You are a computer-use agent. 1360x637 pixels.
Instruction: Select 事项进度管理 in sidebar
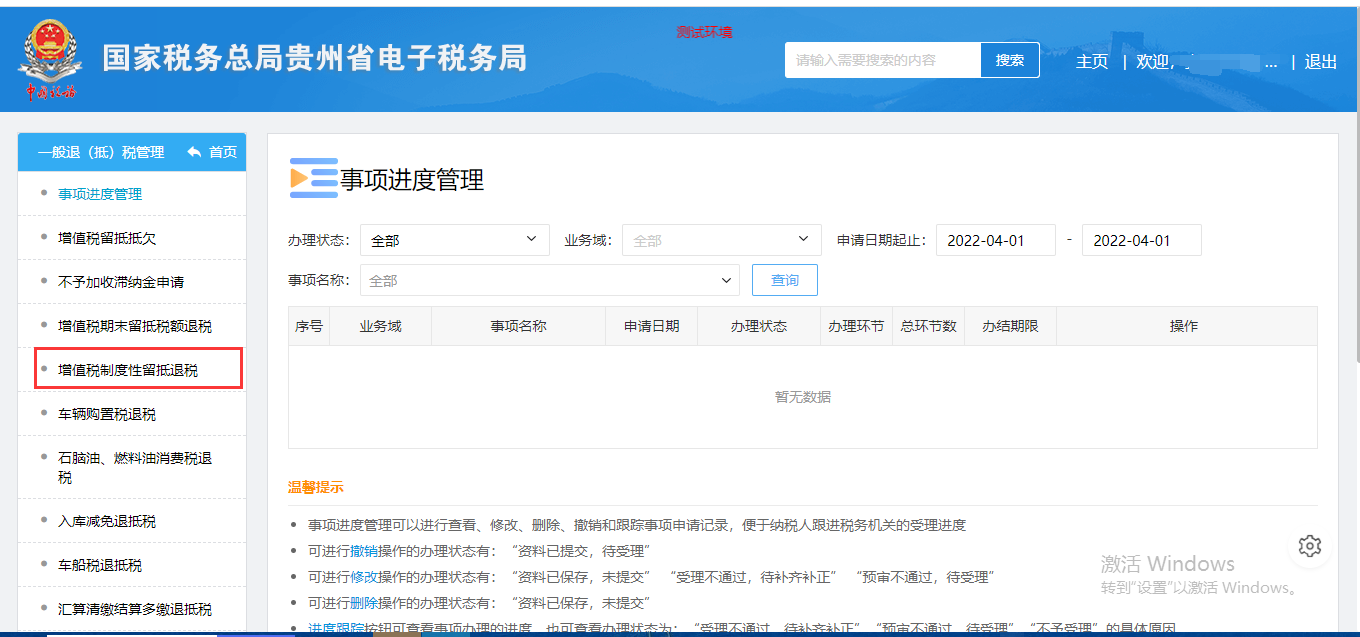pos(100,194)
